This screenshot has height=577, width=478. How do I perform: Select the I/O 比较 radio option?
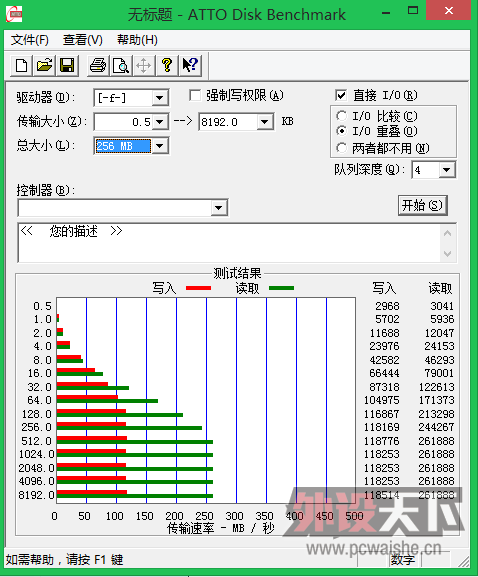(x=341, y=116)
